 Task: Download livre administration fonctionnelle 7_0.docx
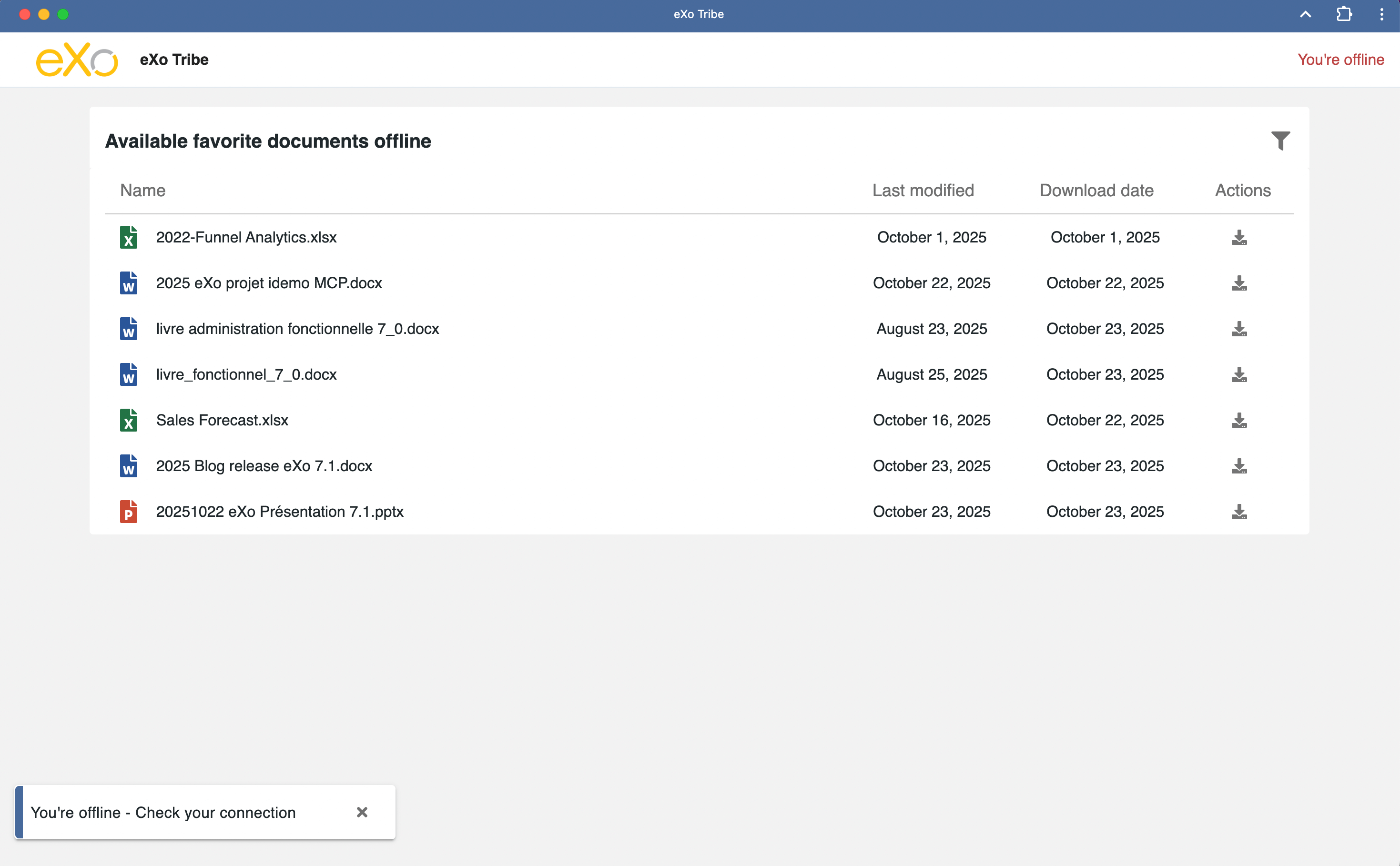pos(1239,329)
